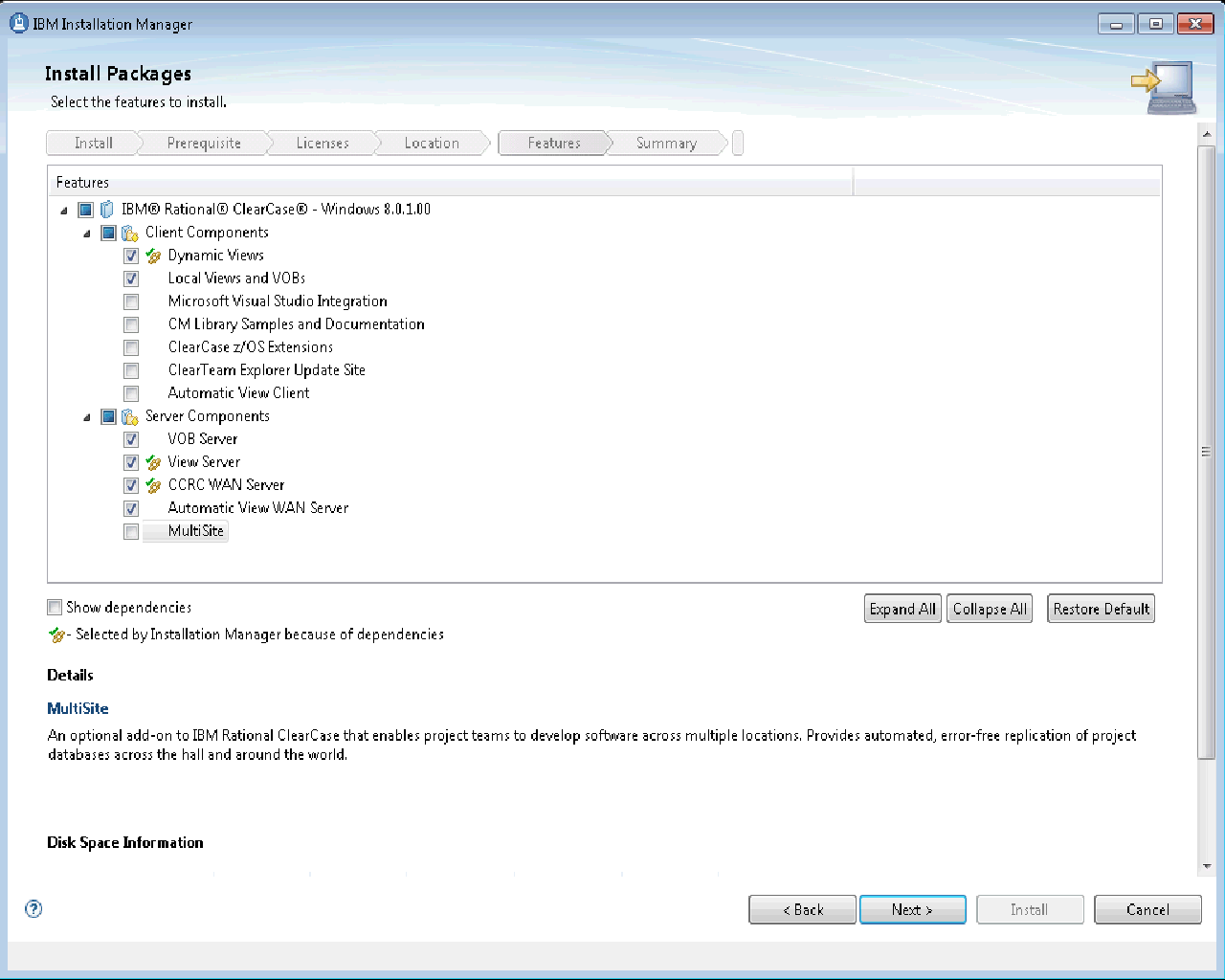Click the scrollbar down arrow
The image size is (1225, 980).
click(1207, 866)
